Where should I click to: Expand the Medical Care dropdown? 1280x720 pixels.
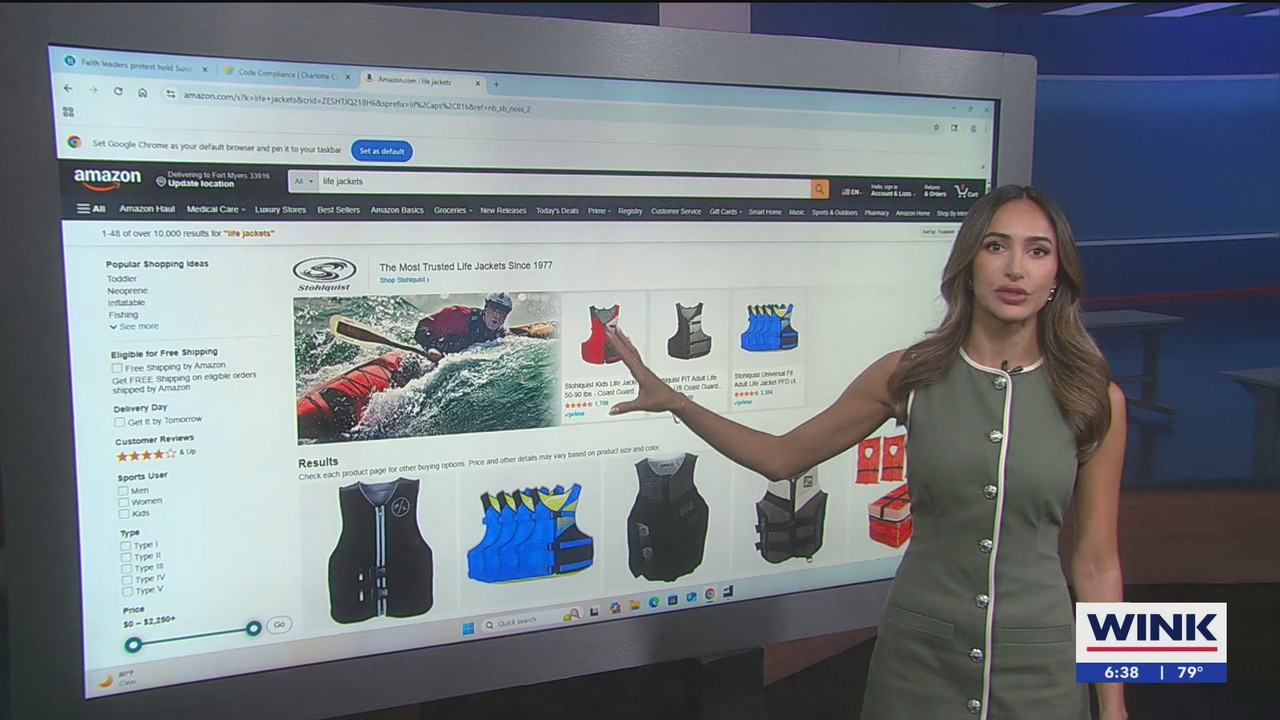point(216,209)
